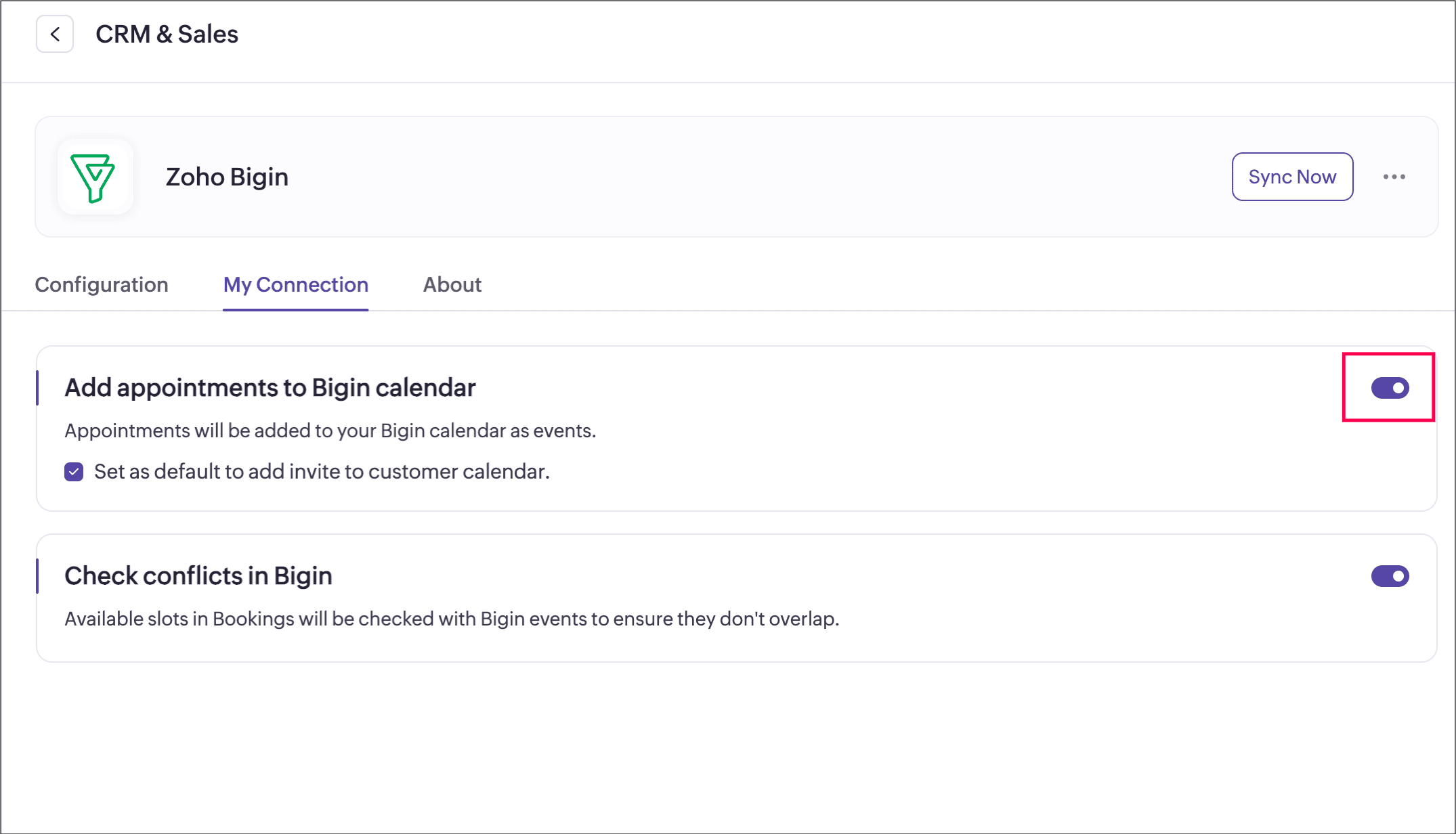Viewport: 1456px width, 834px height.
Task: Click the Zoho Bigin logo icon
Action: [x=95, y=177]
